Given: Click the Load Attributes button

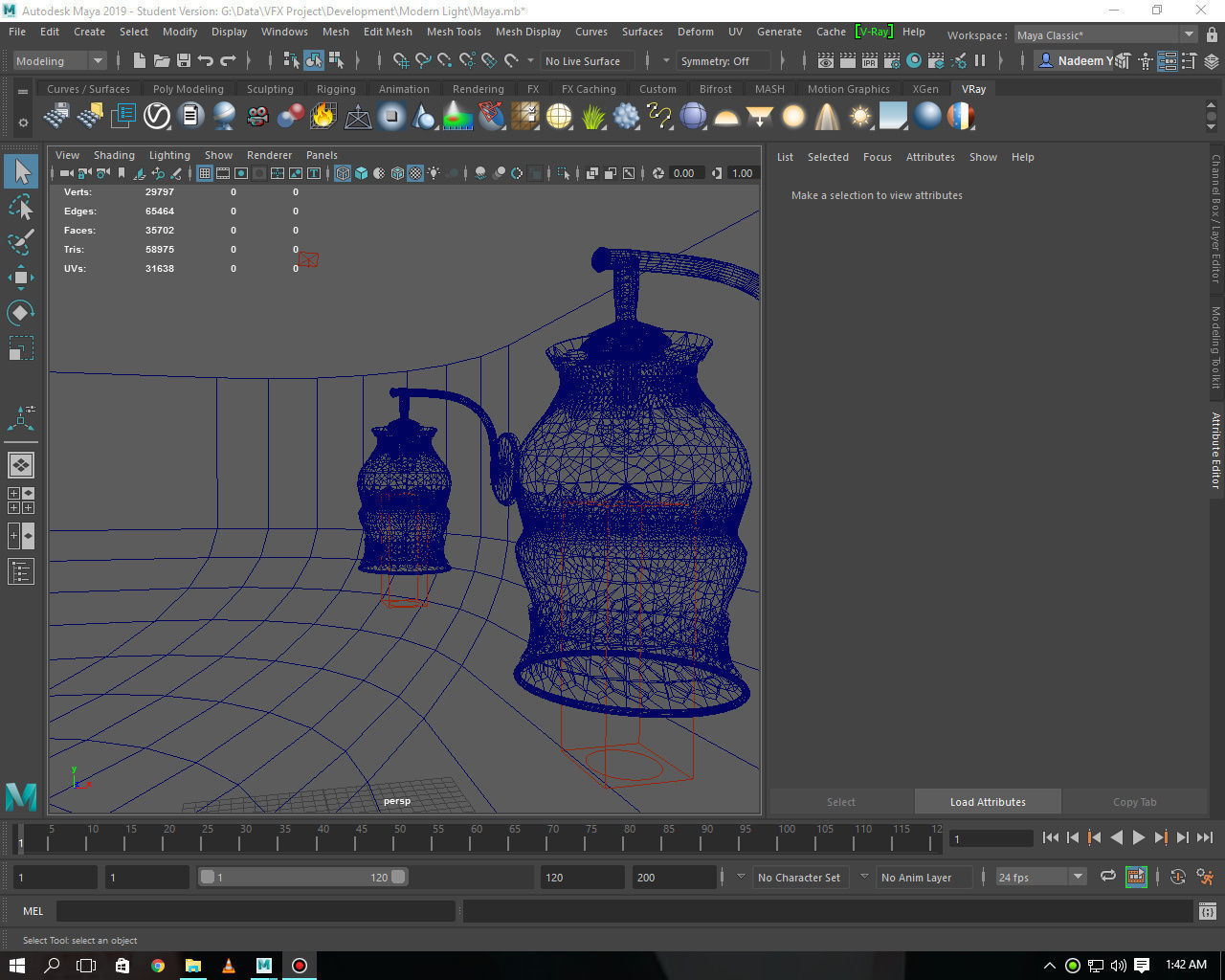Looking at the screenshot, I should click(x=988, y=802).
